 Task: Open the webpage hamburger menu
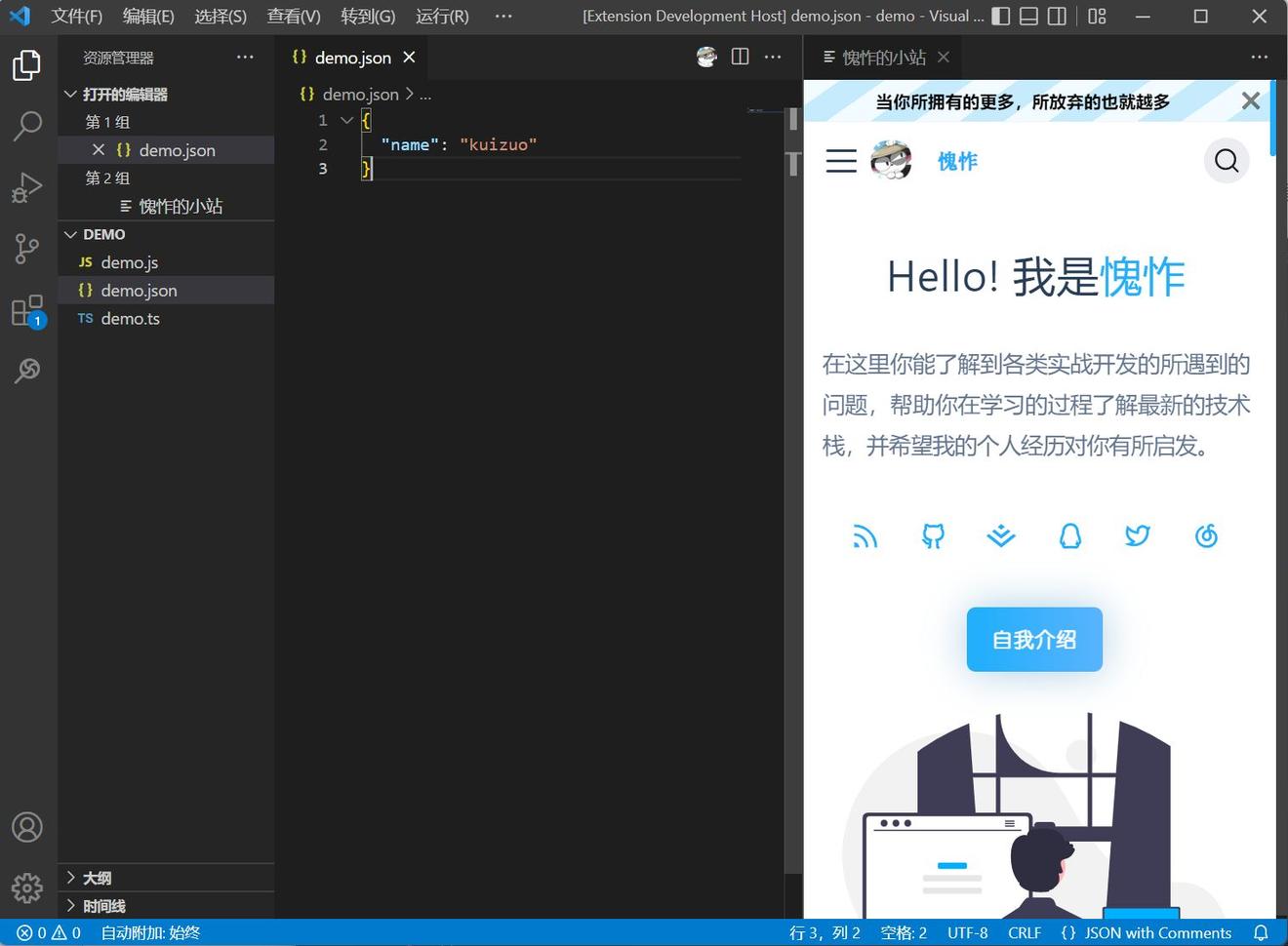[x=841, y=161]
